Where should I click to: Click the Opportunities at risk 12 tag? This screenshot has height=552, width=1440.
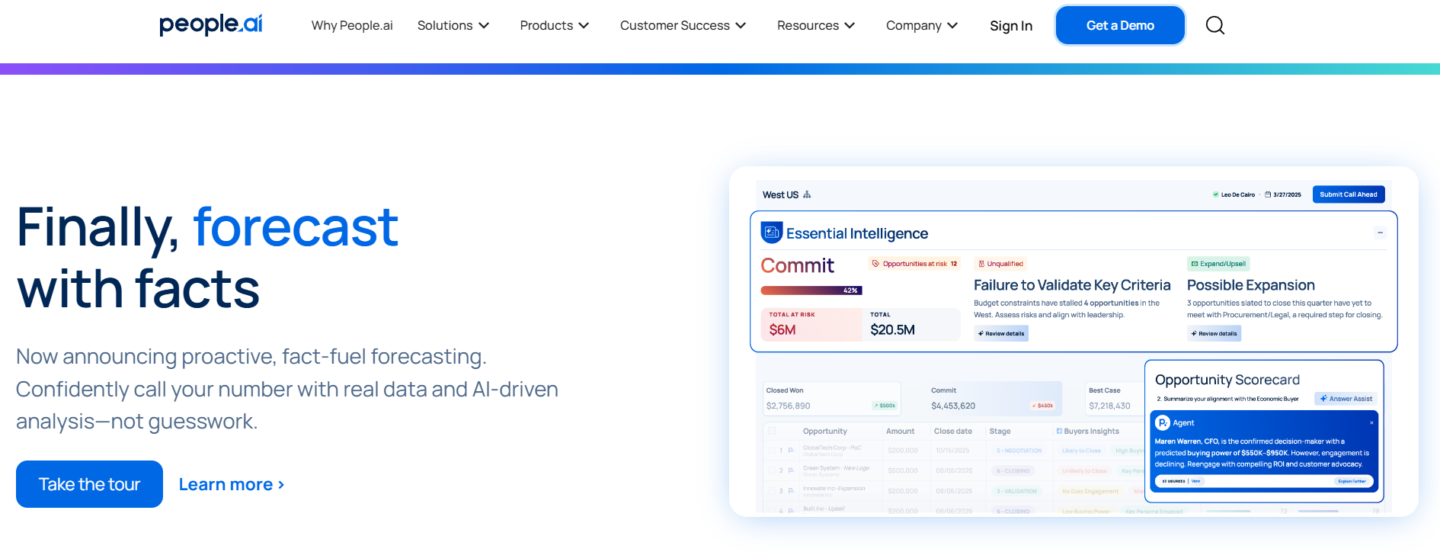(x=914, y=264)
